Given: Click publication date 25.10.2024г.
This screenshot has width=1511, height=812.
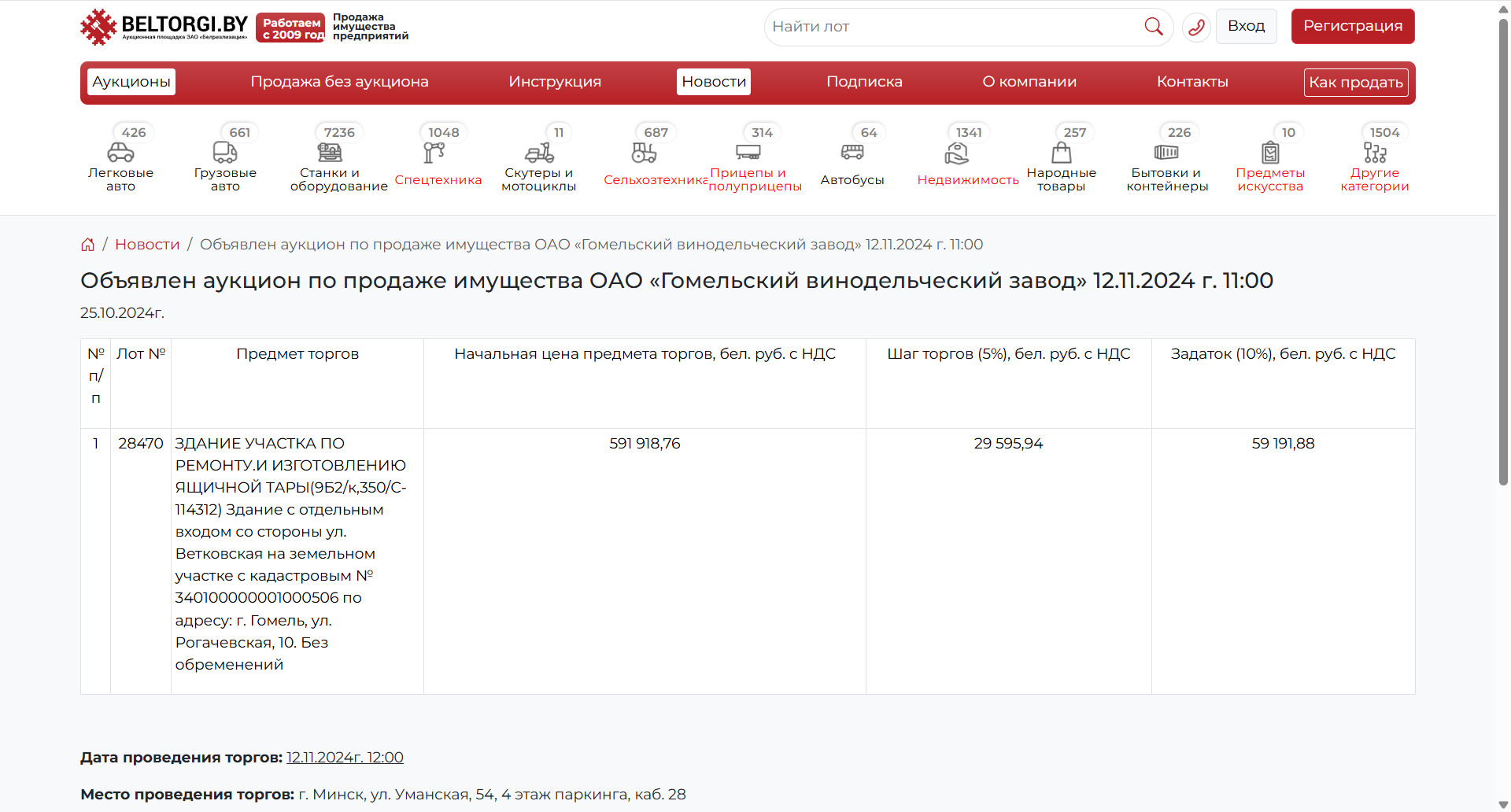Looking at the screenshot, I should coord(122,313).
